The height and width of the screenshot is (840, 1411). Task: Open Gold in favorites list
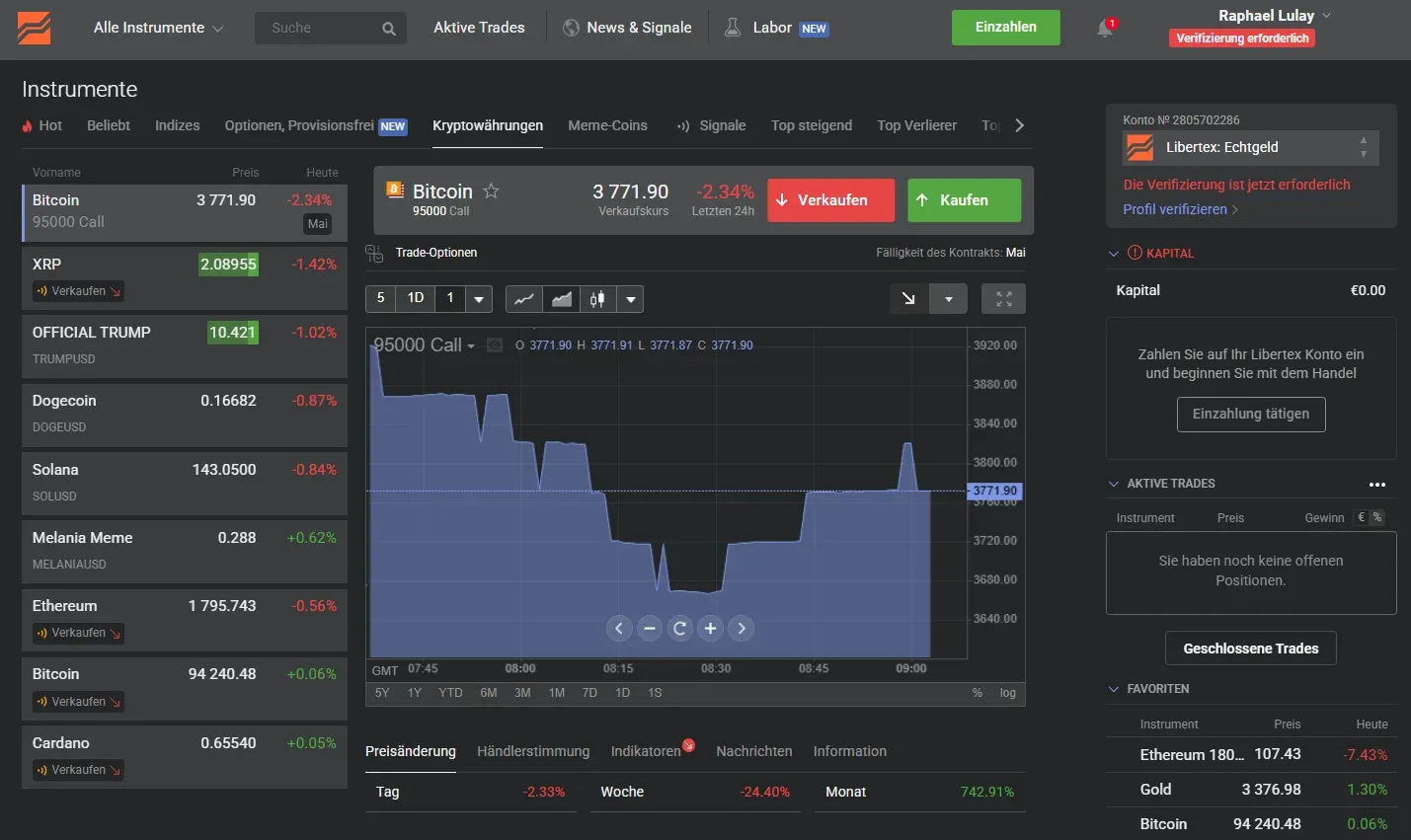coord(1251,790)
